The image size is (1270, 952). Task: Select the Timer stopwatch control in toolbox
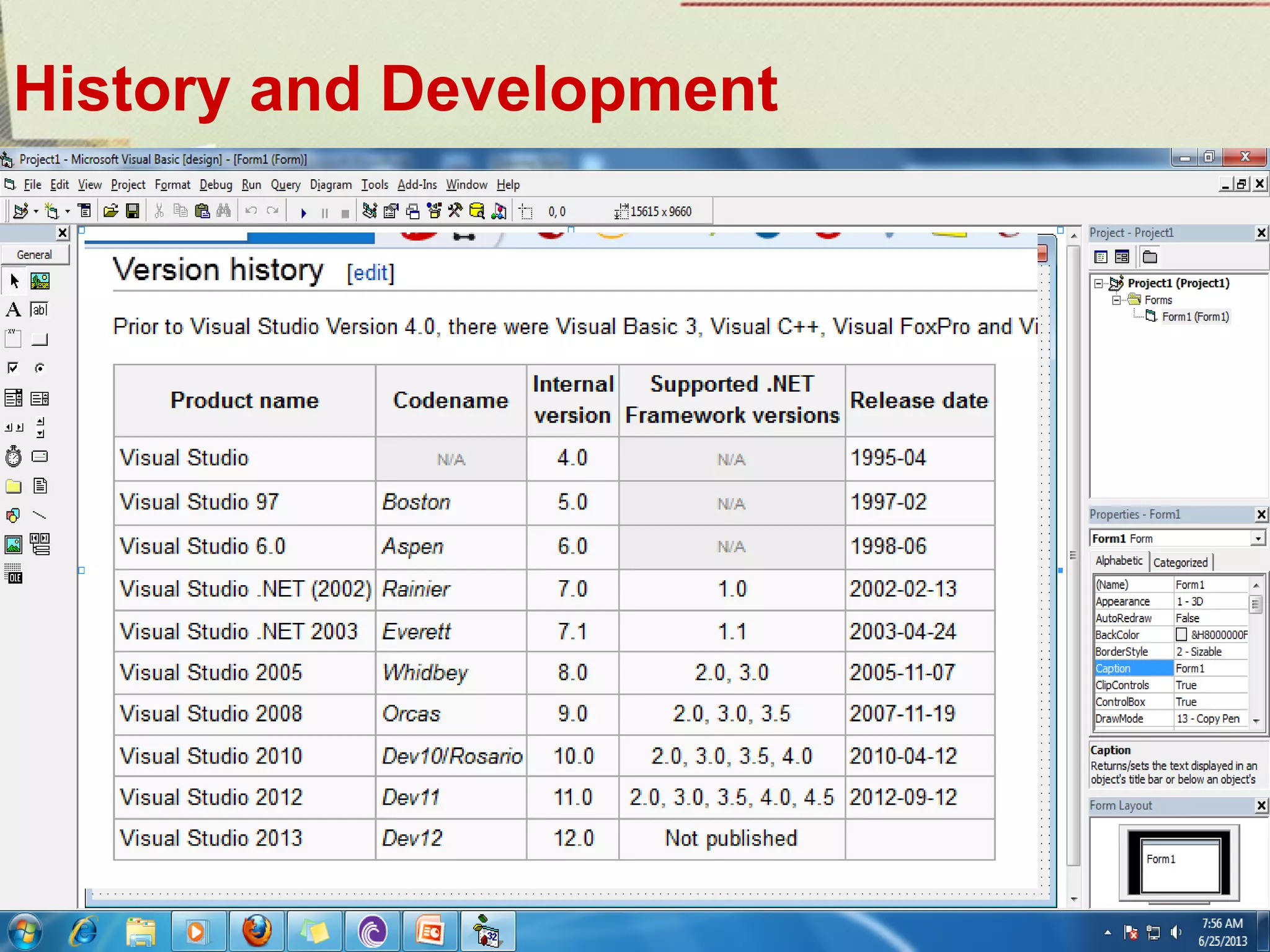pyautogui.click(x=14, y=457)
